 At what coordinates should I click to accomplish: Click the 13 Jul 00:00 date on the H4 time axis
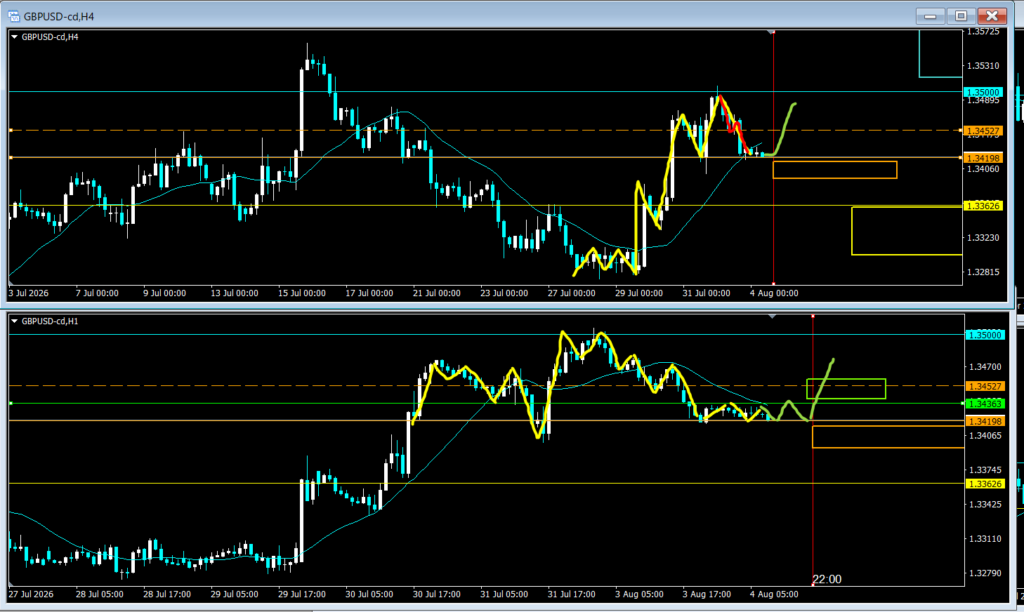[234, 293]
